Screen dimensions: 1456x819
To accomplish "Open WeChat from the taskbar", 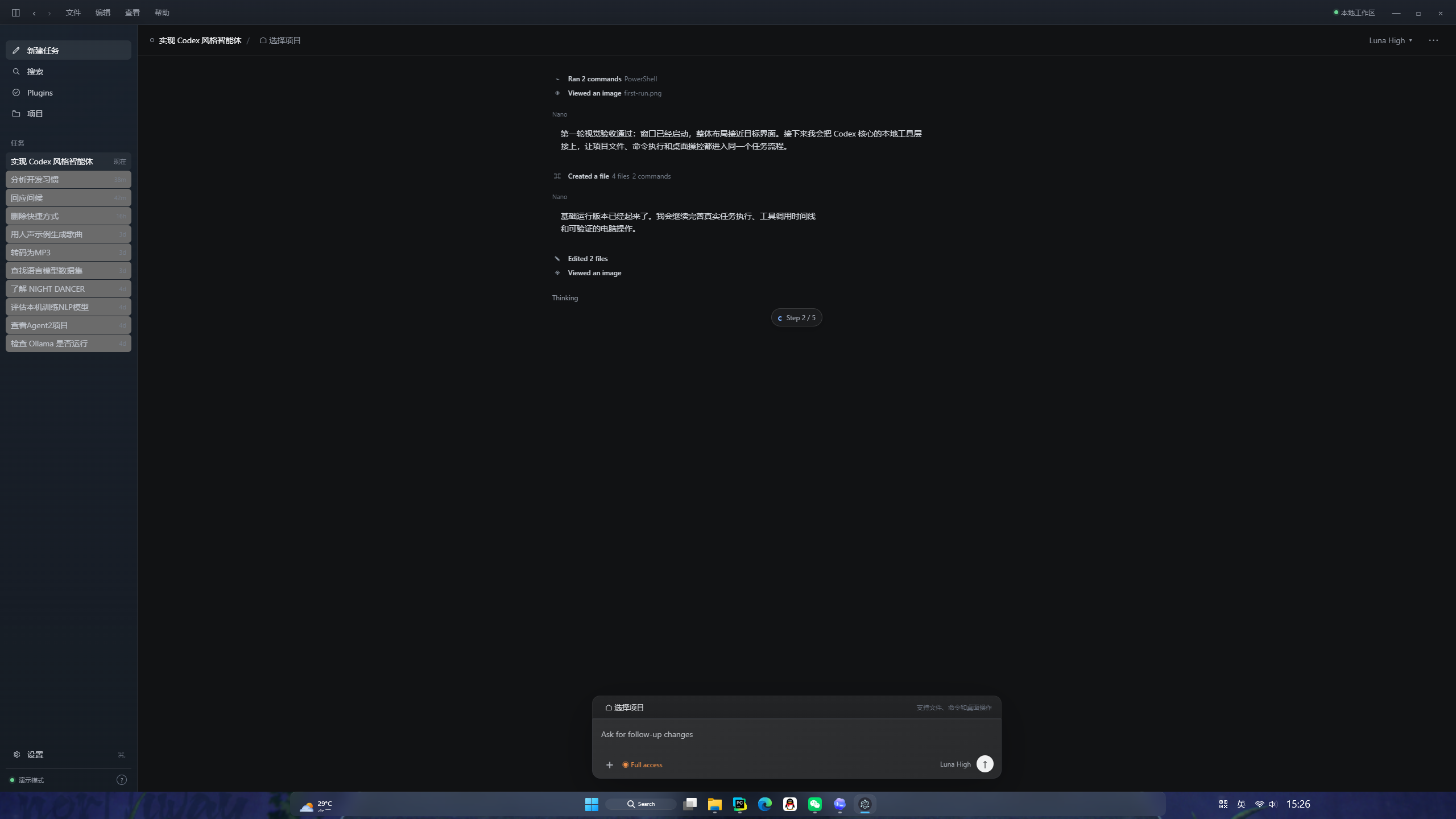I will click(815, 804).
